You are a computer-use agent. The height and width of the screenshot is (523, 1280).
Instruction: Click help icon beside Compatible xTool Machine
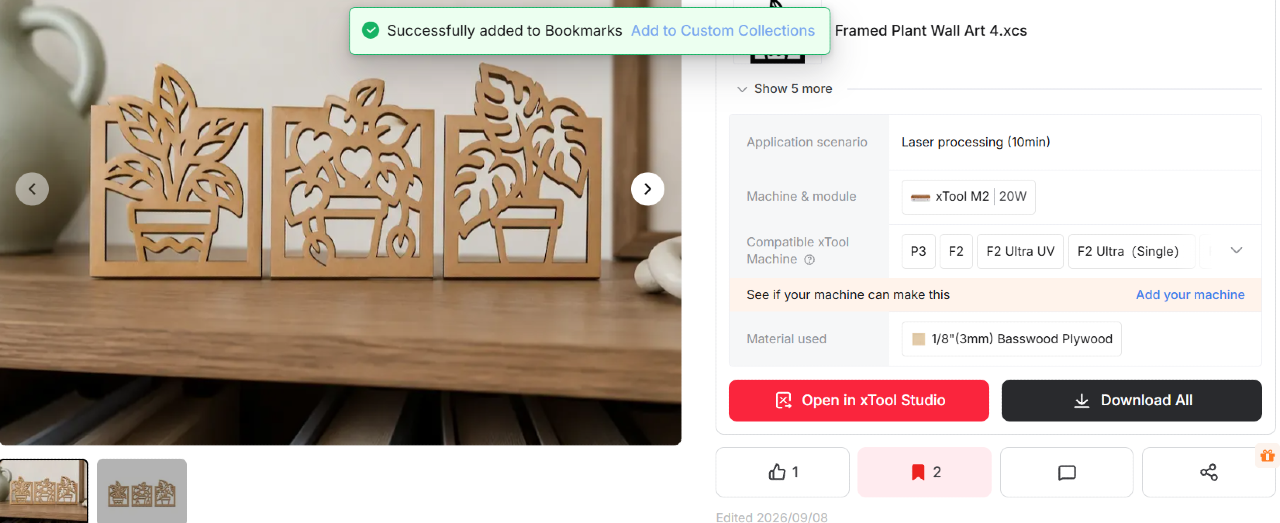[x=810, y=260]
